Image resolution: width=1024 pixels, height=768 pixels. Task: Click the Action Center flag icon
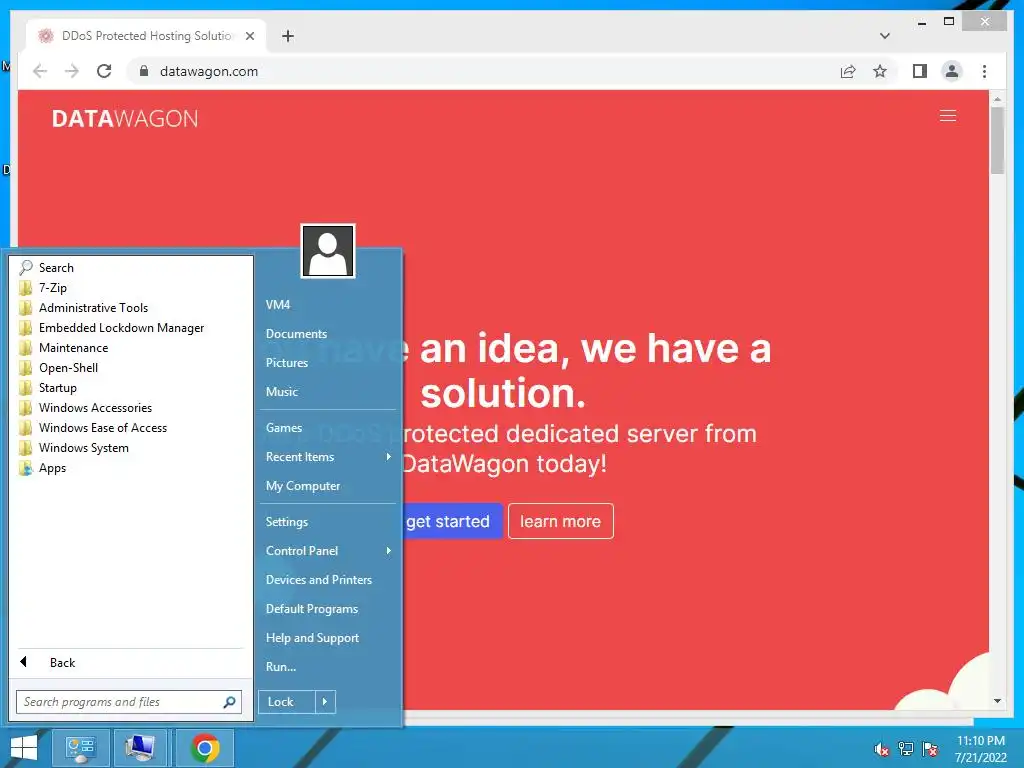(930, 749)
